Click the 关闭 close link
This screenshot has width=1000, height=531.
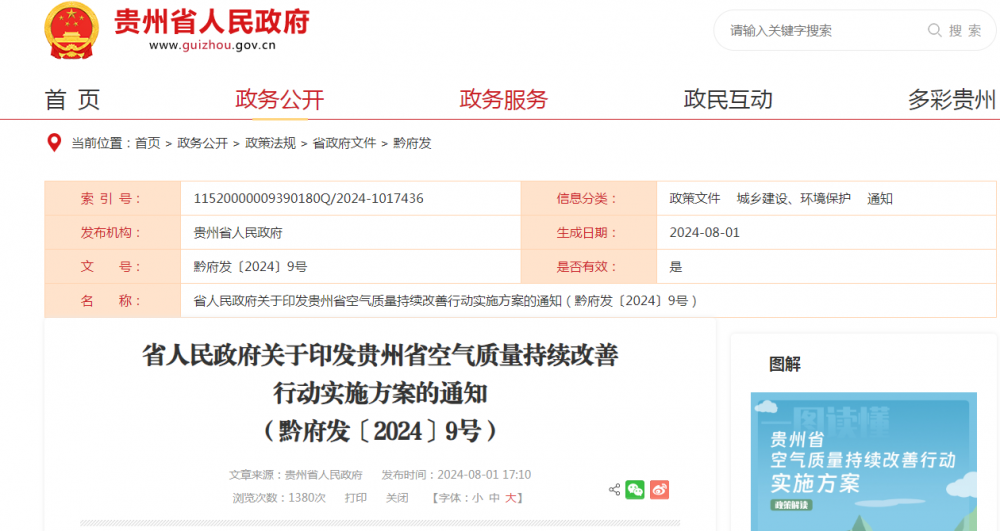pos(397,498)
